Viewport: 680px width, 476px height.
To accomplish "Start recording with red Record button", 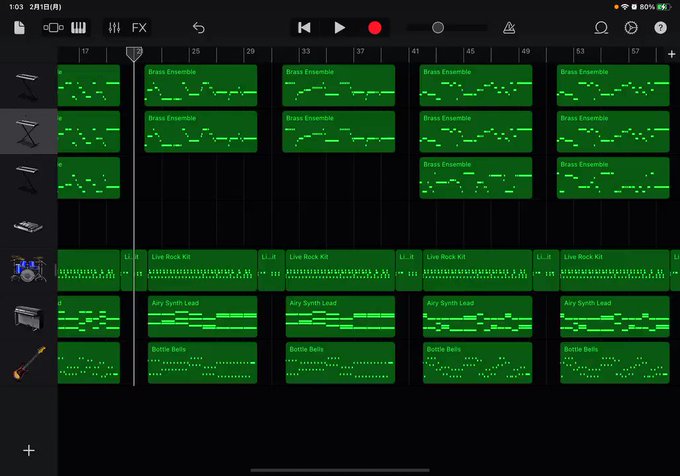I will [375, 28].
